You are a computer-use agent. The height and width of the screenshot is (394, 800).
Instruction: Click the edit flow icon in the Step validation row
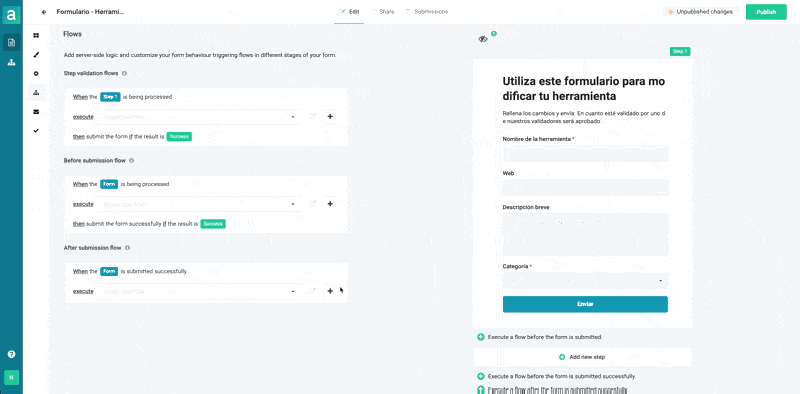313,117
